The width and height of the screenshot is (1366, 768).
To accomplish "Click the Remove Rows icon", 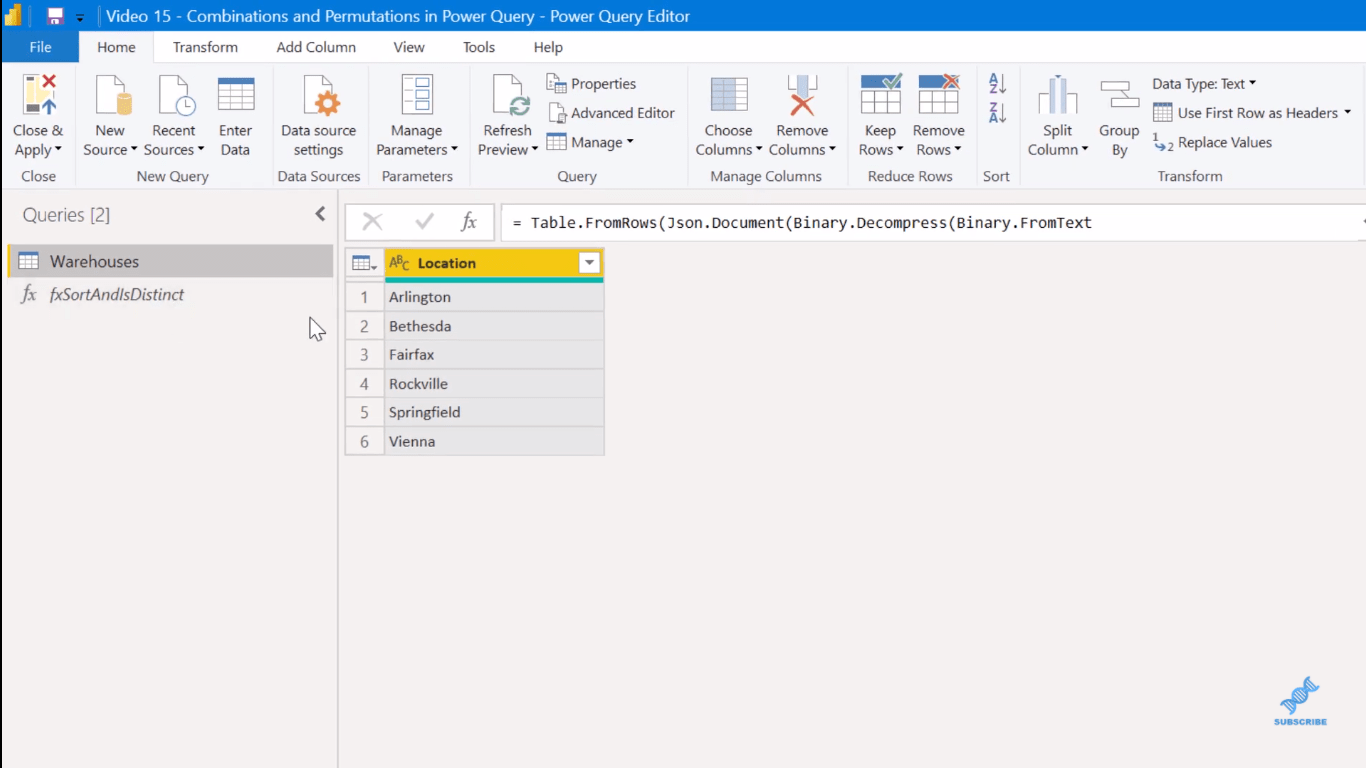I will coord(938,95).
